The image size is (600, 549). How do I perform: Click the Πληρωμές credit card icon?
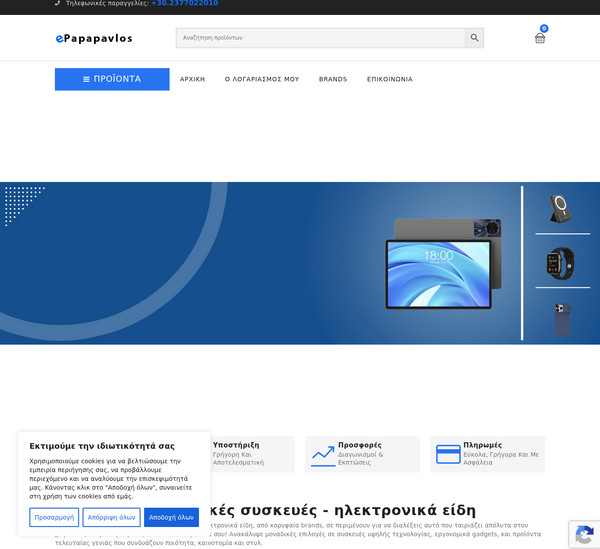448,454
